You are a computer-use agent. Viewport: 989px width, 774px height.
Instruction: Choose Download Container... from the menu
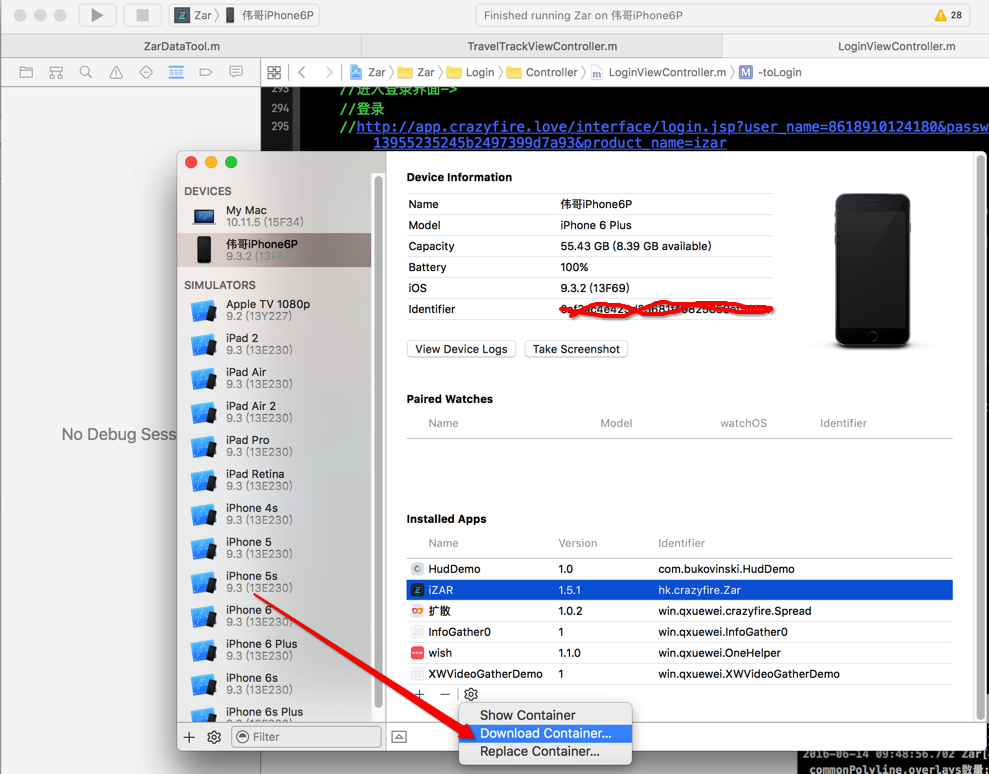(545, 733)
